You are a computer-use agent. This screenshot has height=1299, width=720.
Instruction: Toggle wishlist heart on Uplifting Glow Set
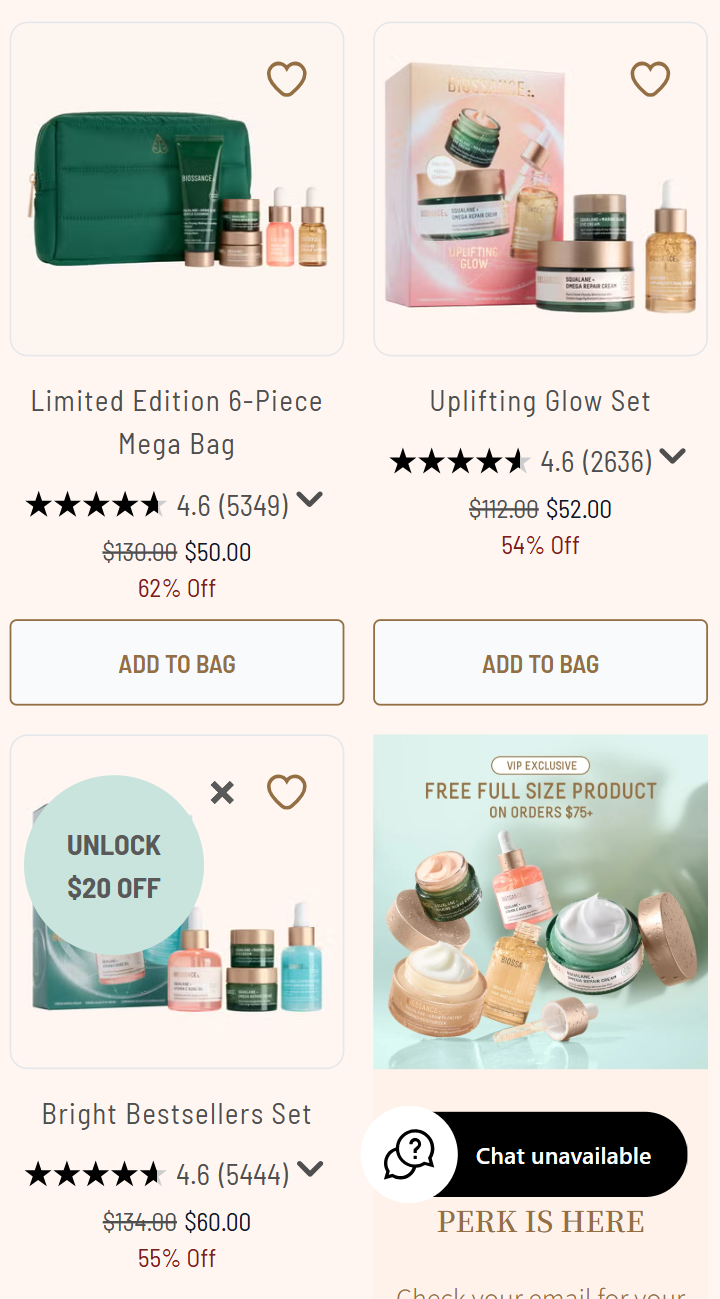[650, 79]
